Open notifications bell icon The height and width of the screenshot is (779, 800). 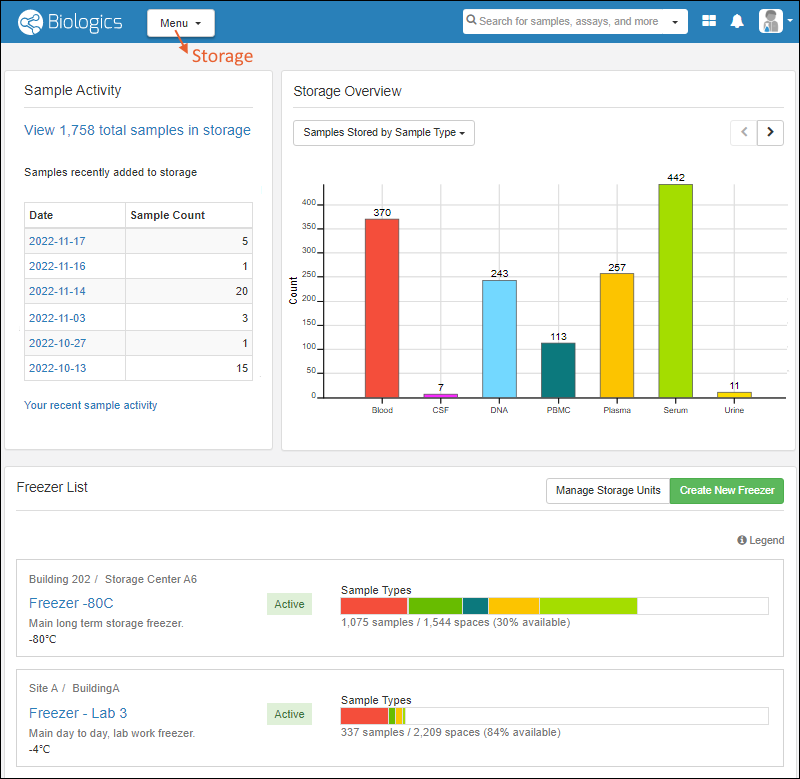click(x=737, y=21)
